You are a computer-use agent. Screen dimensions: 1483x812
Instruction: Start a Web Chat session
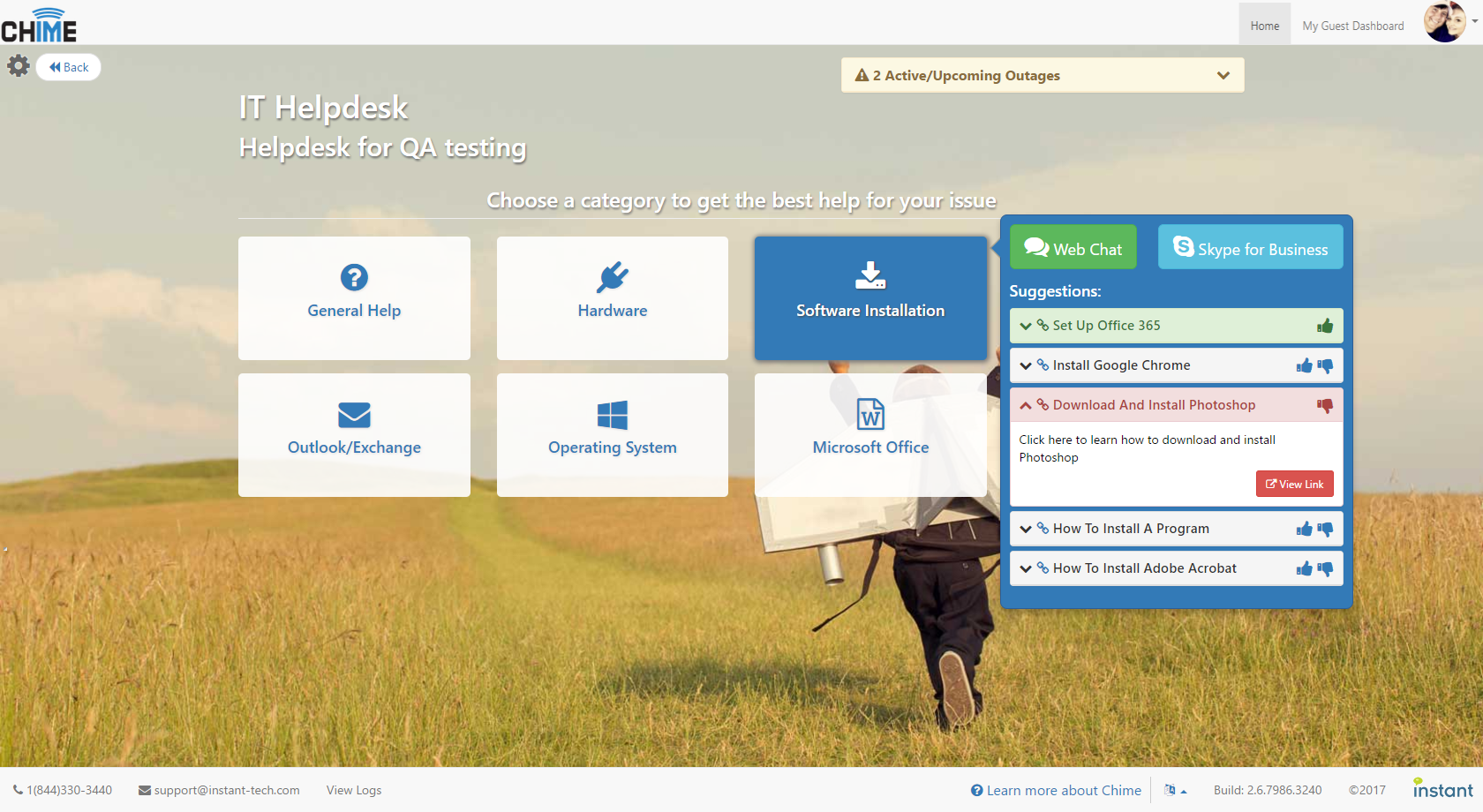(1073, 247)
